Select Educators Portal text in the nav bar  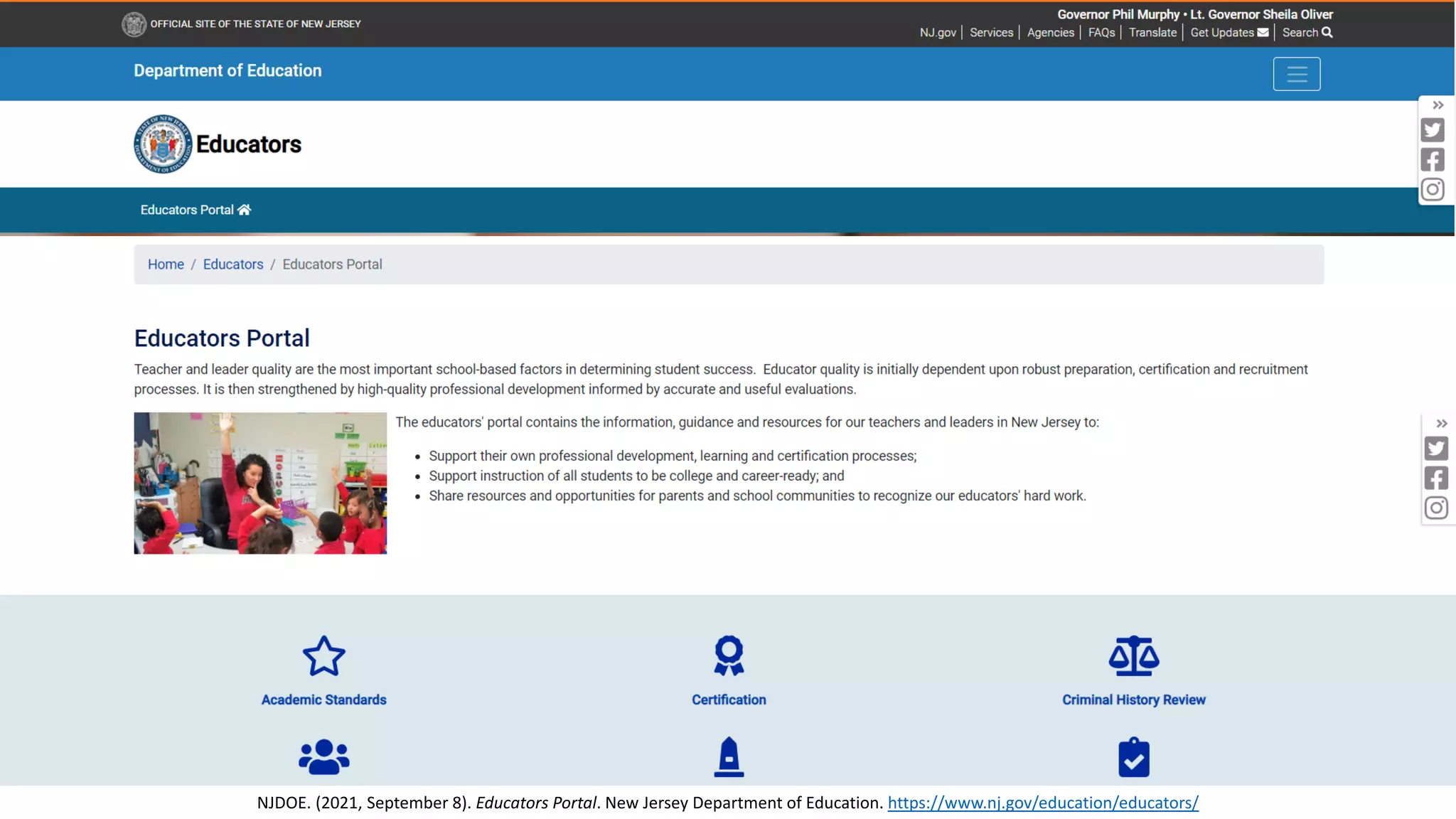click(x=187, y=210)
